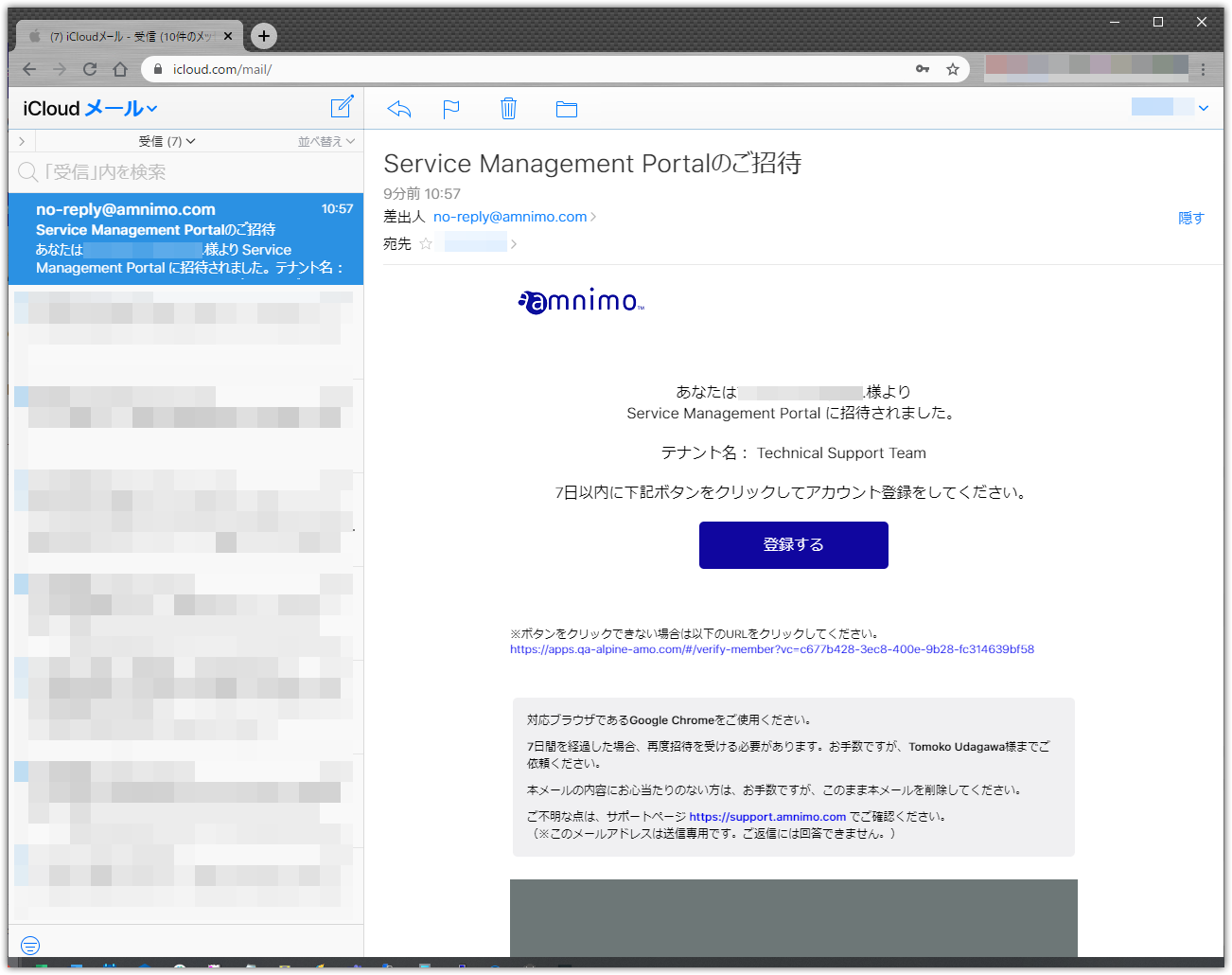Open the 並べ替え sort dropdown
This screenshot has width=1232, height=975.
pyautogui.click(x=326, y=141)
